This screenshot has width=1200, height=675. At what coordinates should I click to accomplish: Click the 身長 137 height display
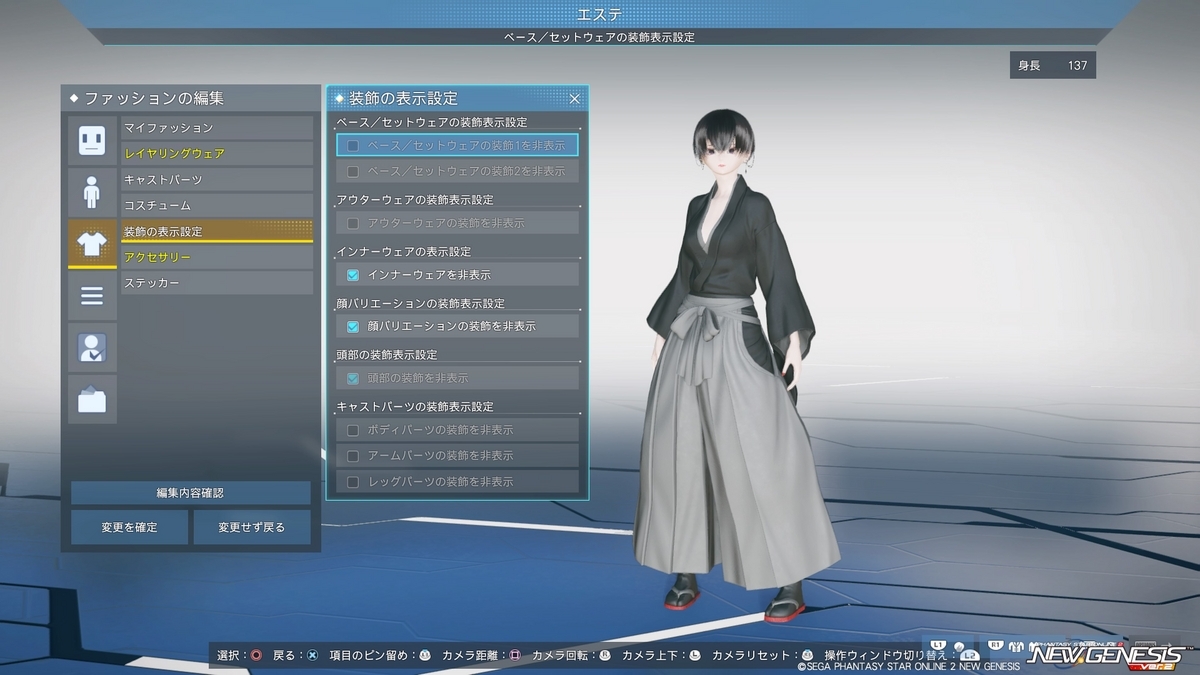pyautogui.click(x=1053, y=66)
